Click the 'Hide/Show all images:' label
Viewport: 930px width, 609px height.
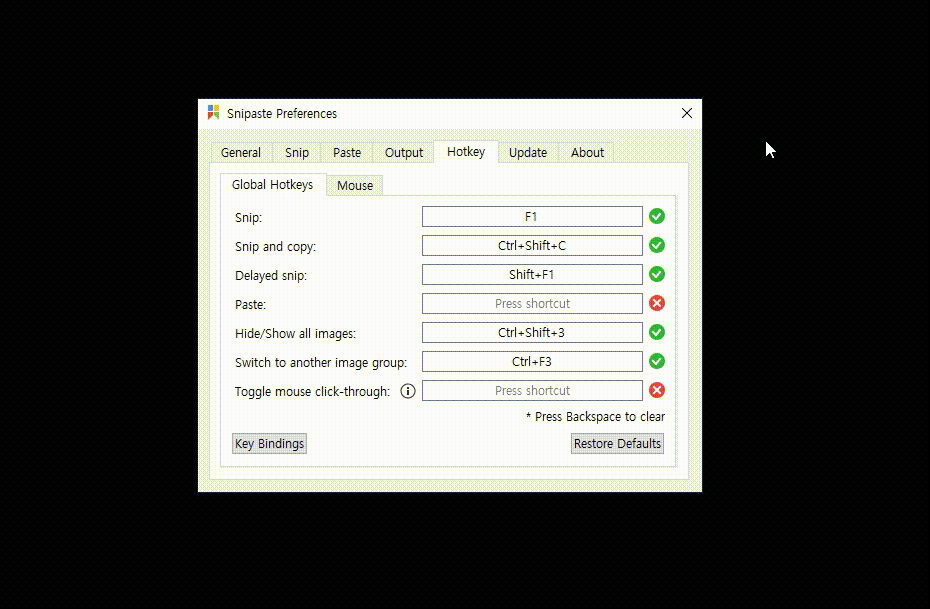[295, 334]
